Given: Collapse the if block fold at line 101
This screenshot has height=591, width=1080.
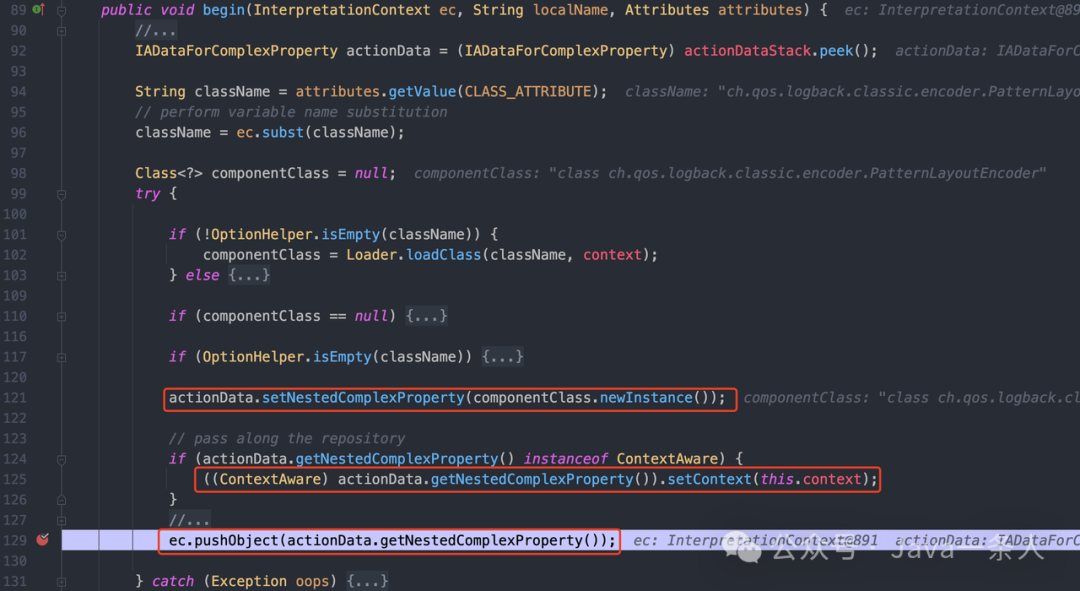Looking at the screenshot, I should click(x=61, y=235).
